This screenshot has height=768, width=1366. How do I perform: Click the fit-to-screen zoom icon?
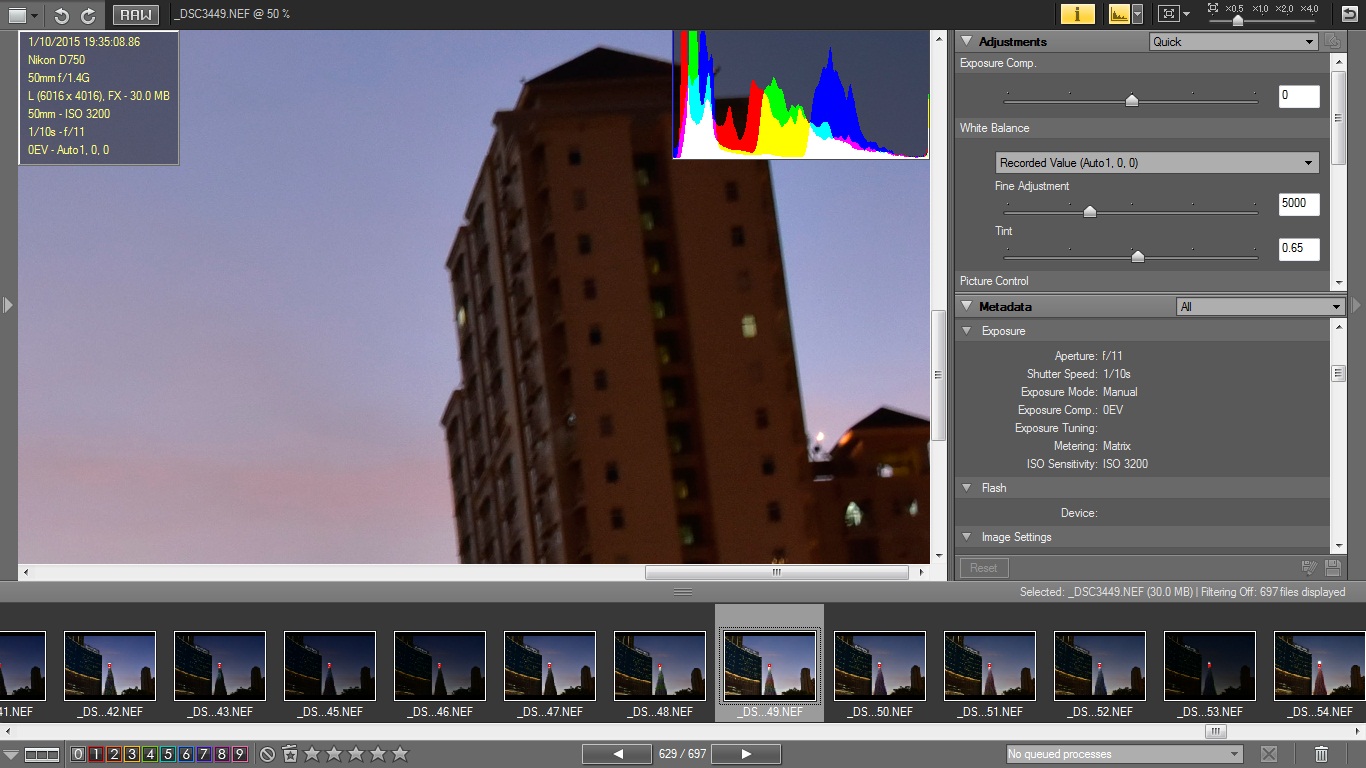pyautogui.click(x=1167, y=14)
